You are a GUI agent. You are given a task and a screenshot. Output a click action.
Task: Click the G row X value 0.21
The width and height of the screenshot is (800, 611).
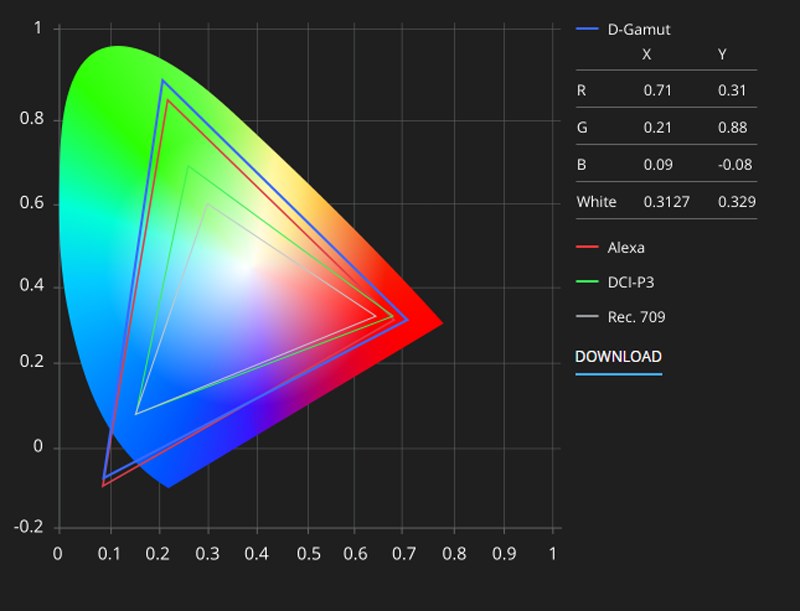[657, 128]
